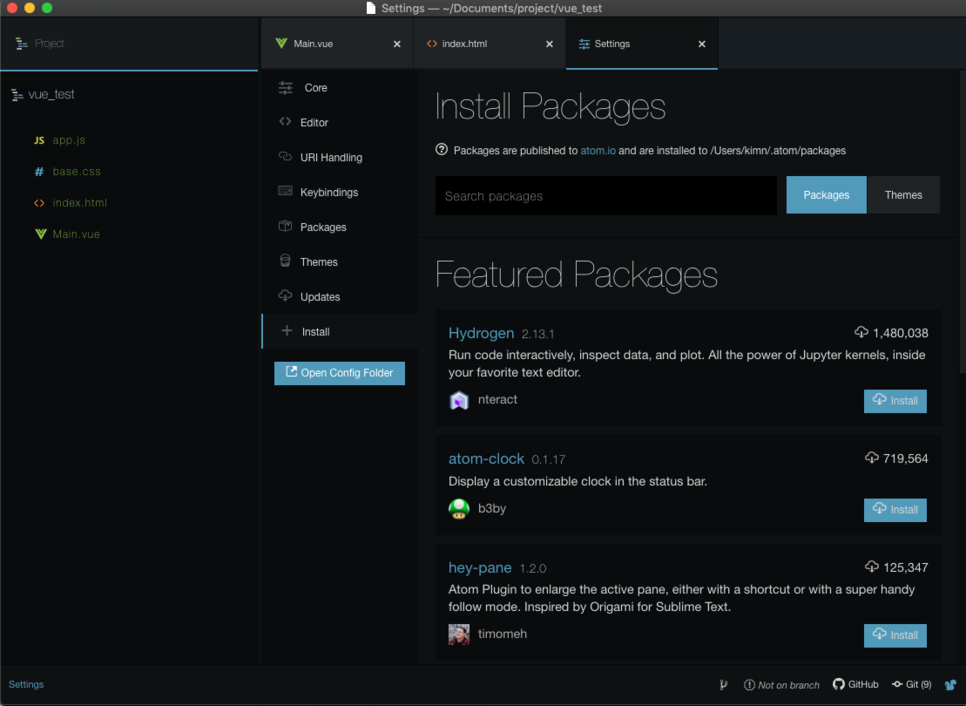Install the atom-clock package
This screenshot has width=966, height=706.
(895, 509)
